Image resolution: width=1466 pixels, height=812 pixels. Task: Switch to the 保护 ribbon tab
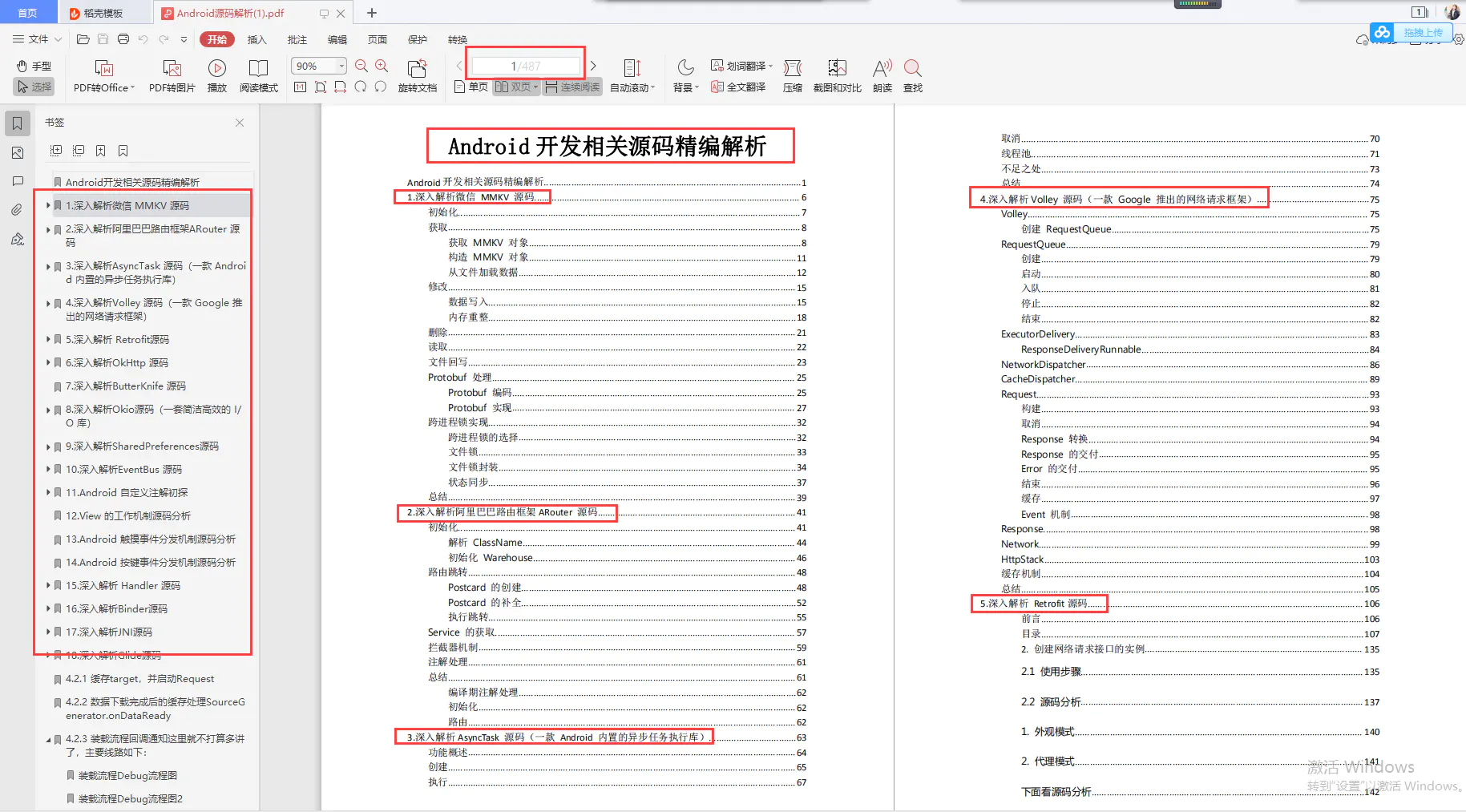tap(418, 39)
